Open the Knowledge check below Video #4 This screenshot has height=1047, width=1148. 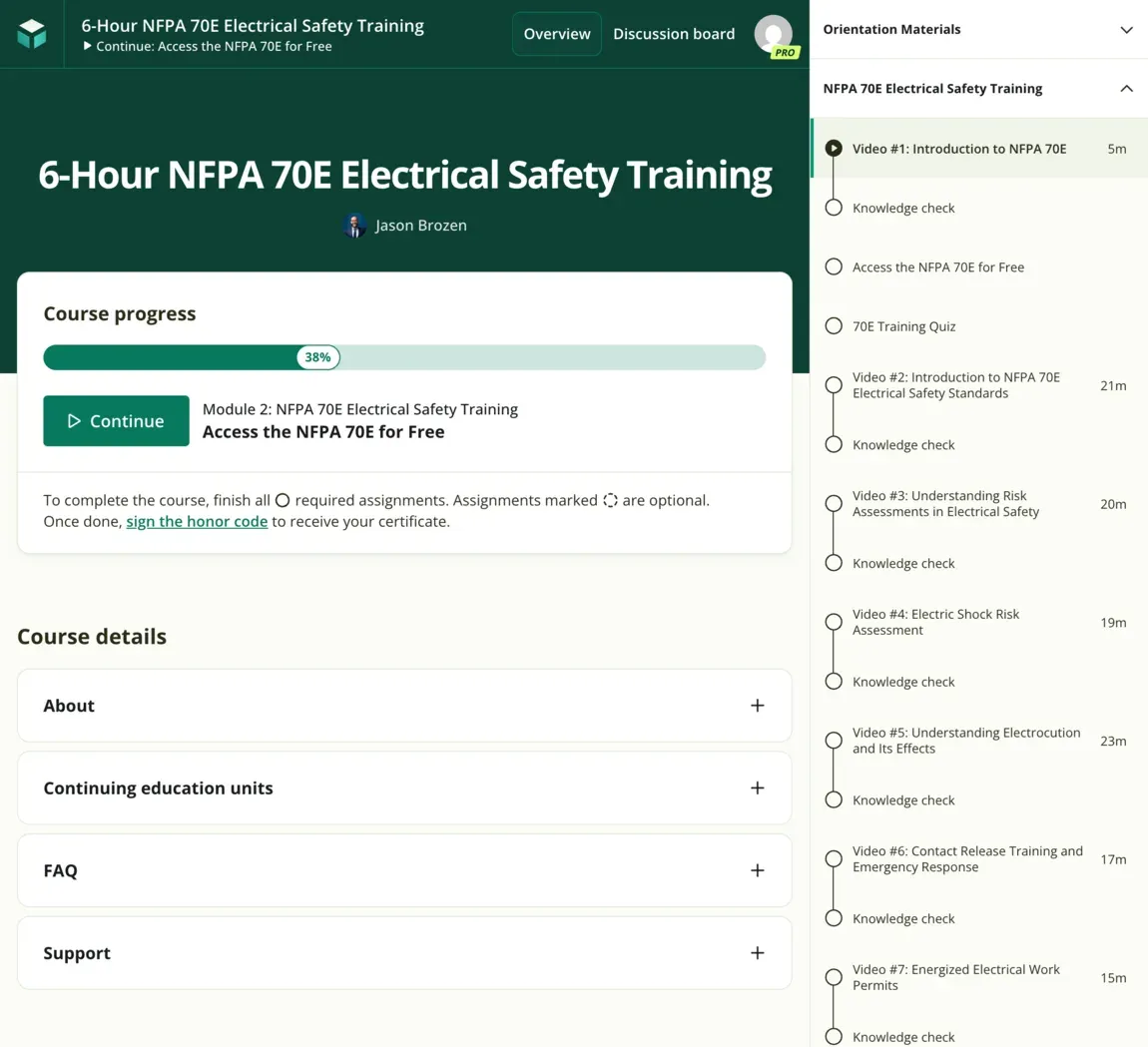pos(979,682)
